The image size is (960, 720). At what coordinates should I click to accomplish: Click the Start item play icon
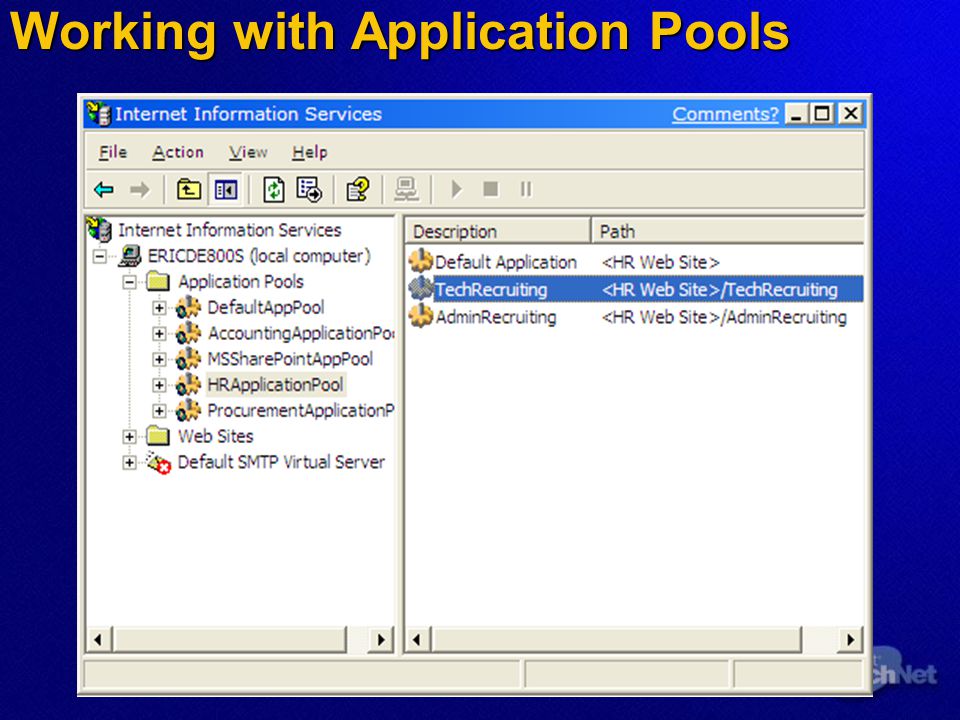[456, 189]
